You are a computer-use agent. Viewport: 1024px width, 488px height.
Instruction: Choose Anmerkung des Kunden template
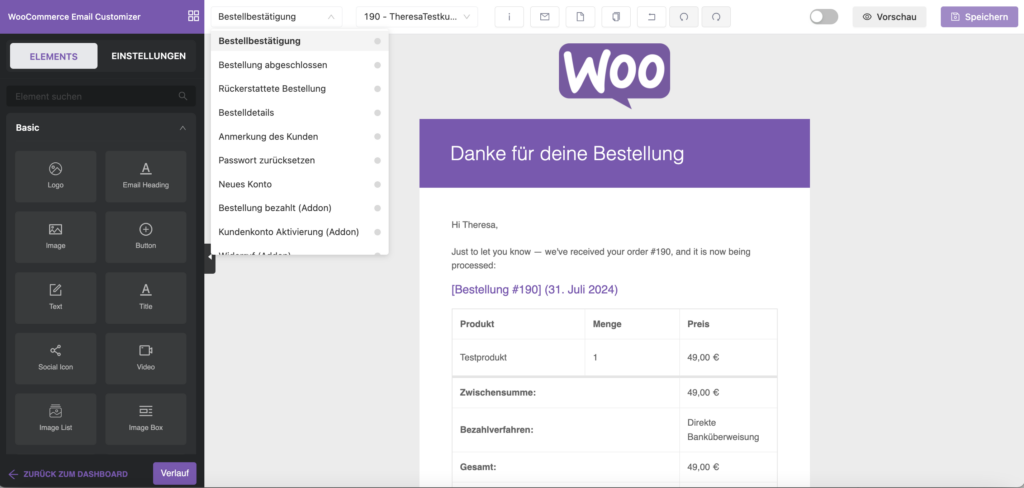click(x=300, y=137)
